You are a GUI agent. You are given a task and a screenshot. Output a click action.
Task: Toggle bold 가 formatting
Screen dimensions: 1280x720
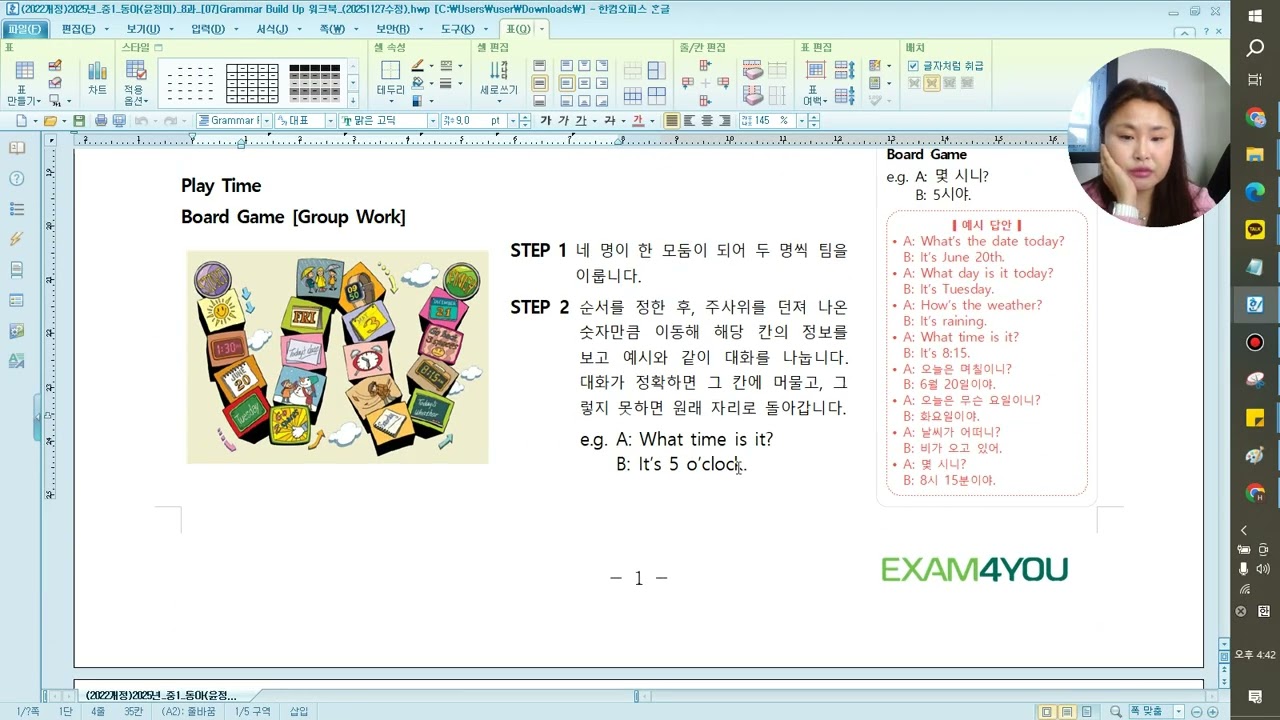pos(545,120)
